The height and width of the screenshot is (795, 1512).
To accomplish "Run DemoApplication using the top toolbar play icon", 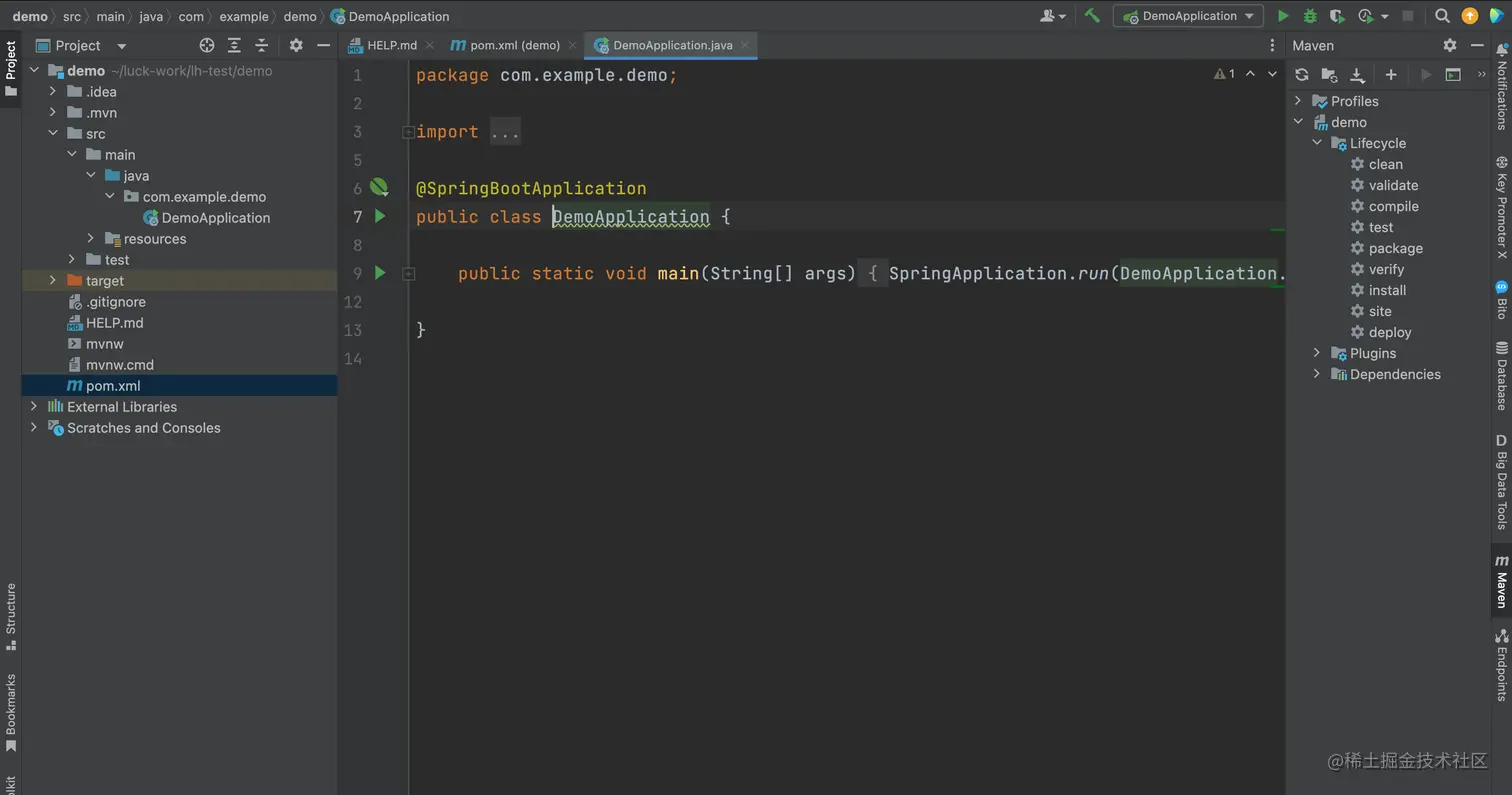I will (x=1283, y=16).
